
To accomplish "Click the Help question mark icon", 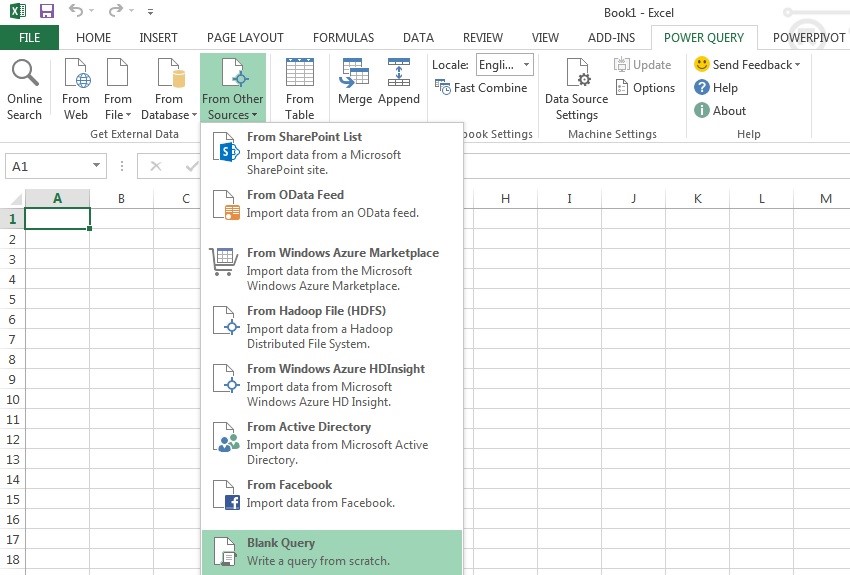I will 701,87.
